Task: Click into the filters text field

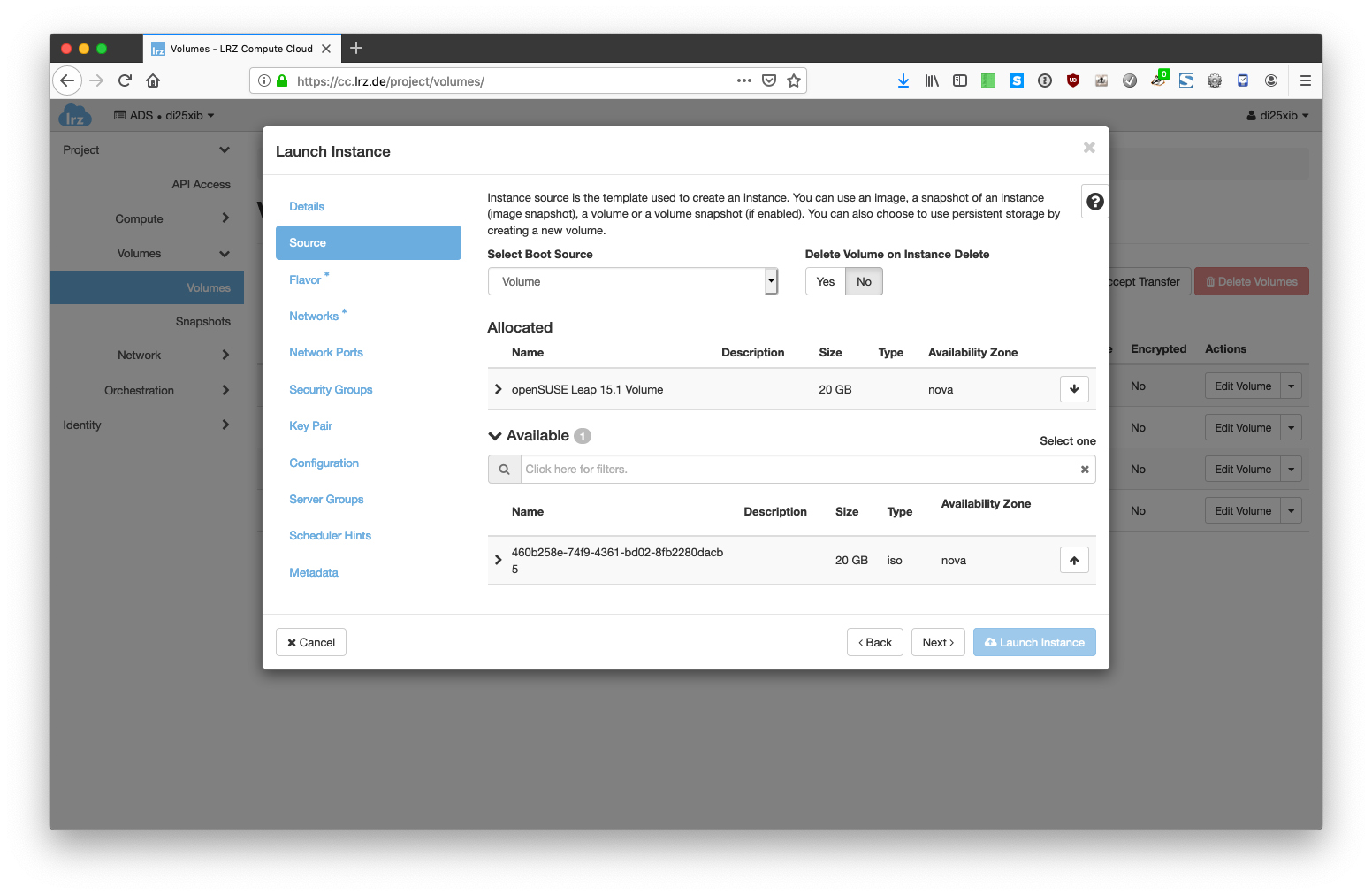Action: (796, 470)
